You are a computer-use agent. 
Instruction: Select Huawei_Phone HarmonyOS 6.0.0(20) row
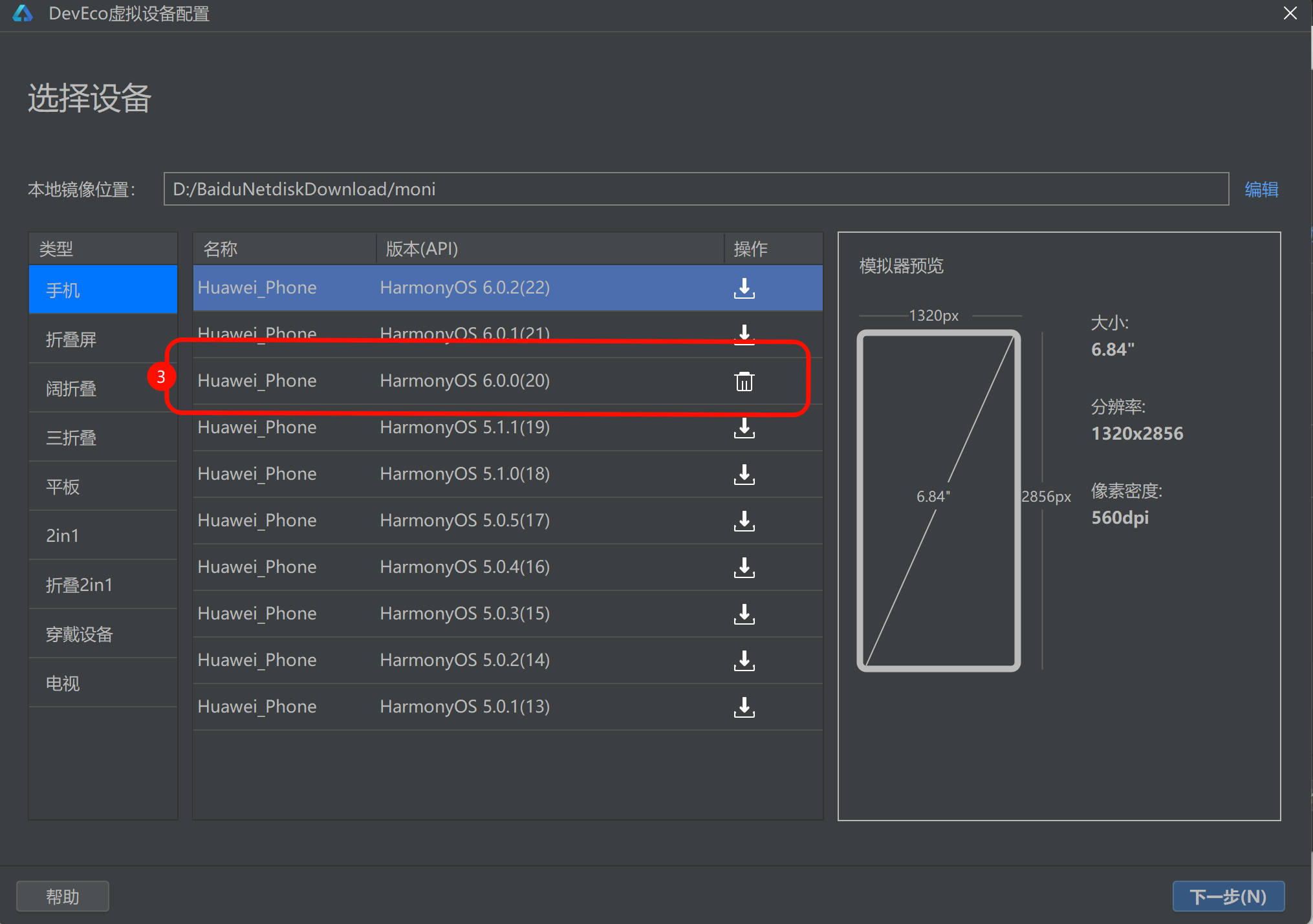point(453,381)
